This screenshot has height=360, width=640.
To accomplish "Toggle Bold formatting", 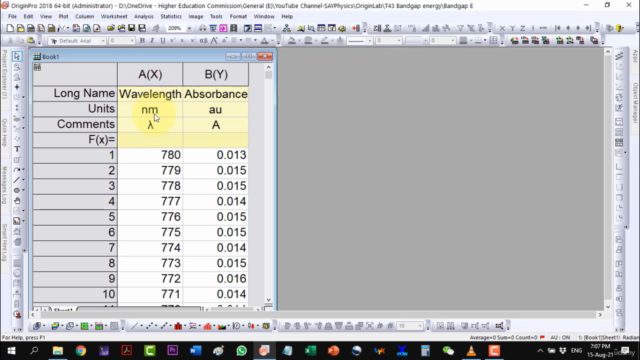I will click(x=142, y=41).
